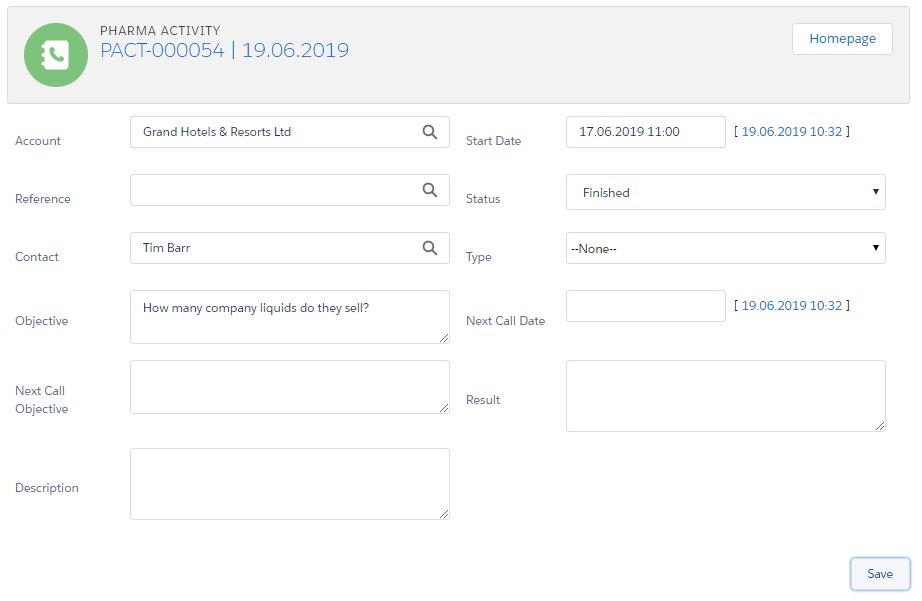Screen dimensions: 922x601
Task: Click the Account field search magnifier icon
Action: coord(429,132)
